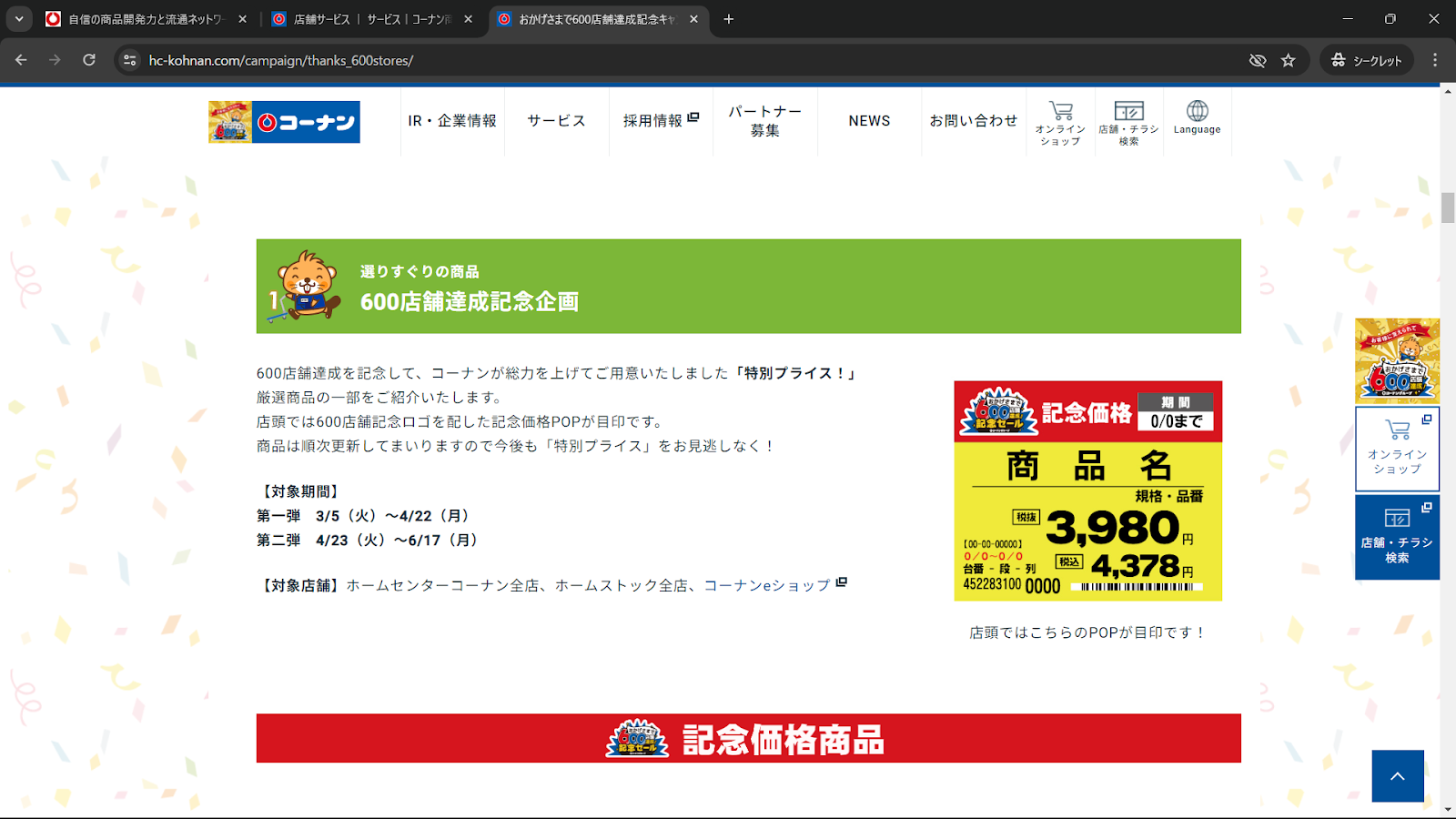Open the お問い合わせ menu item

point(973,121)
